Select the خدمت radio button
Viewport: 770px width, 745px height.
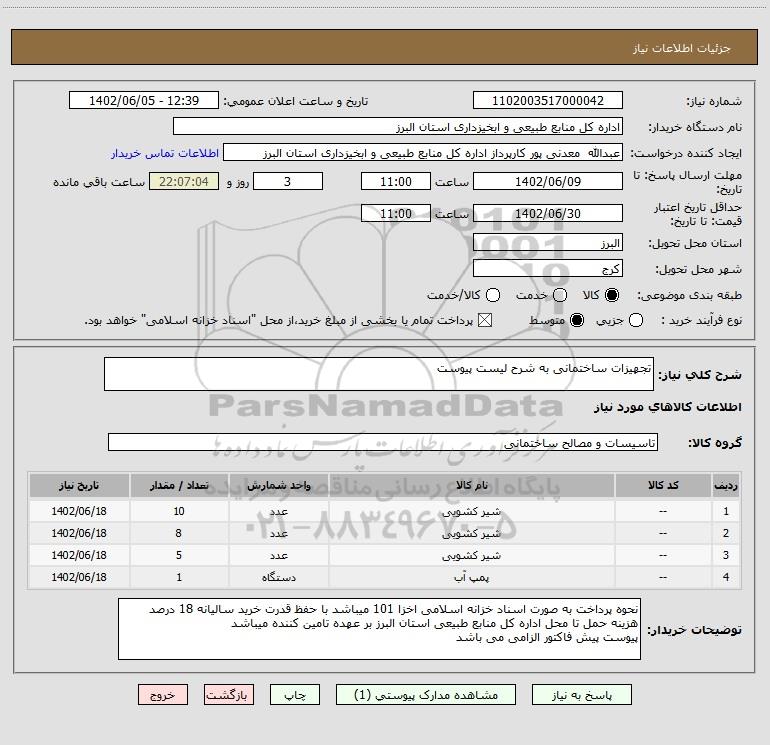pos(560,295)
